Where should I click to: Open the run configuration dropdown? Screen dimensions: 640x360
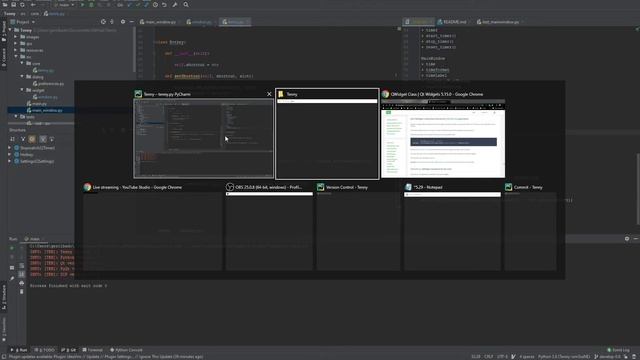(63, 4)
